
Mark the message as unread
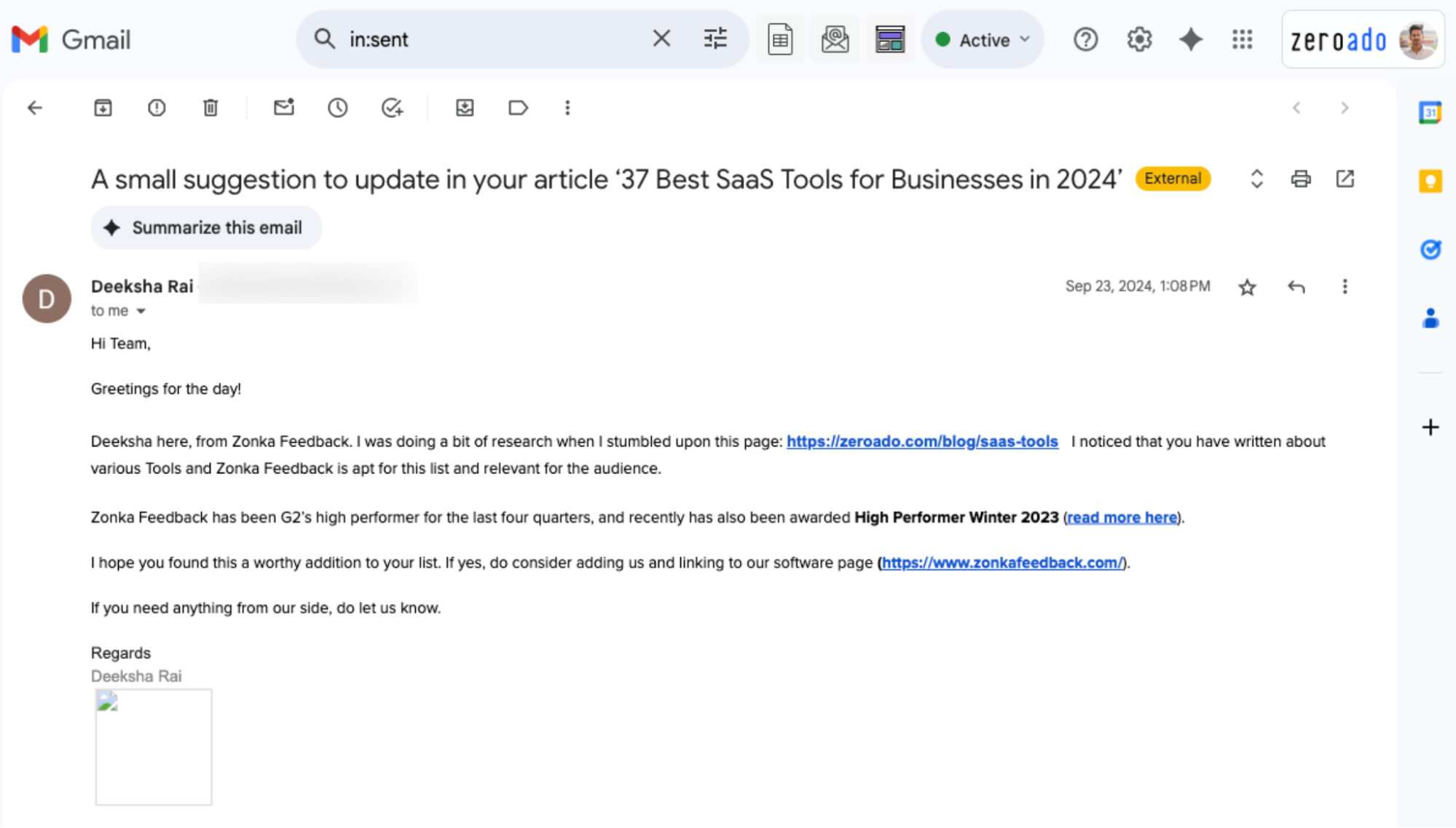pos(283,108)
